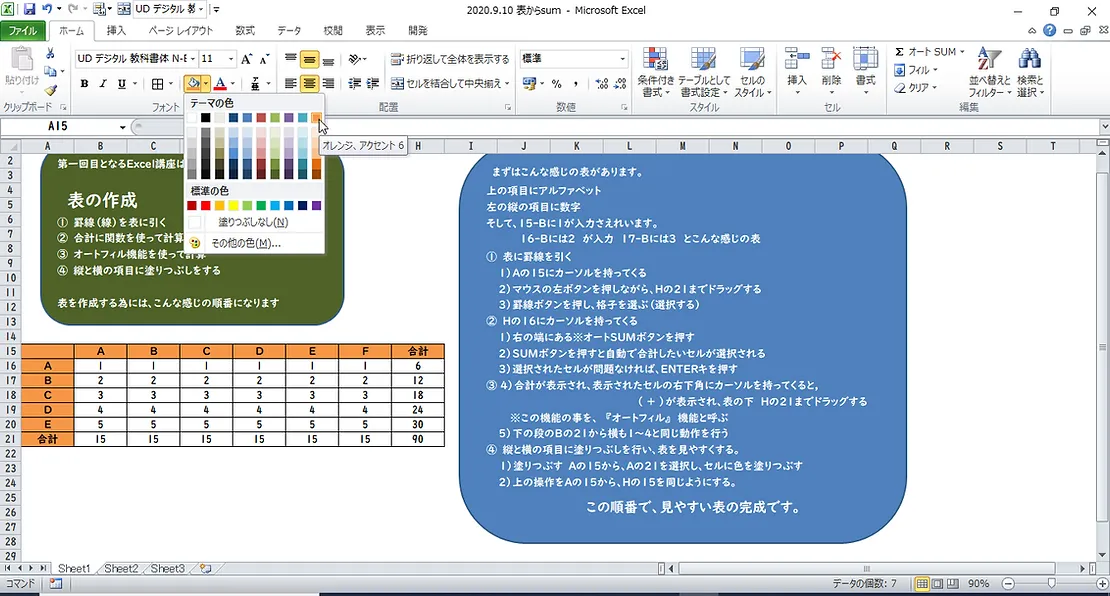Switch to the Sheet2 worksheet tab
Viewport: 1110px width, 596px height.
tap(121, 568)
